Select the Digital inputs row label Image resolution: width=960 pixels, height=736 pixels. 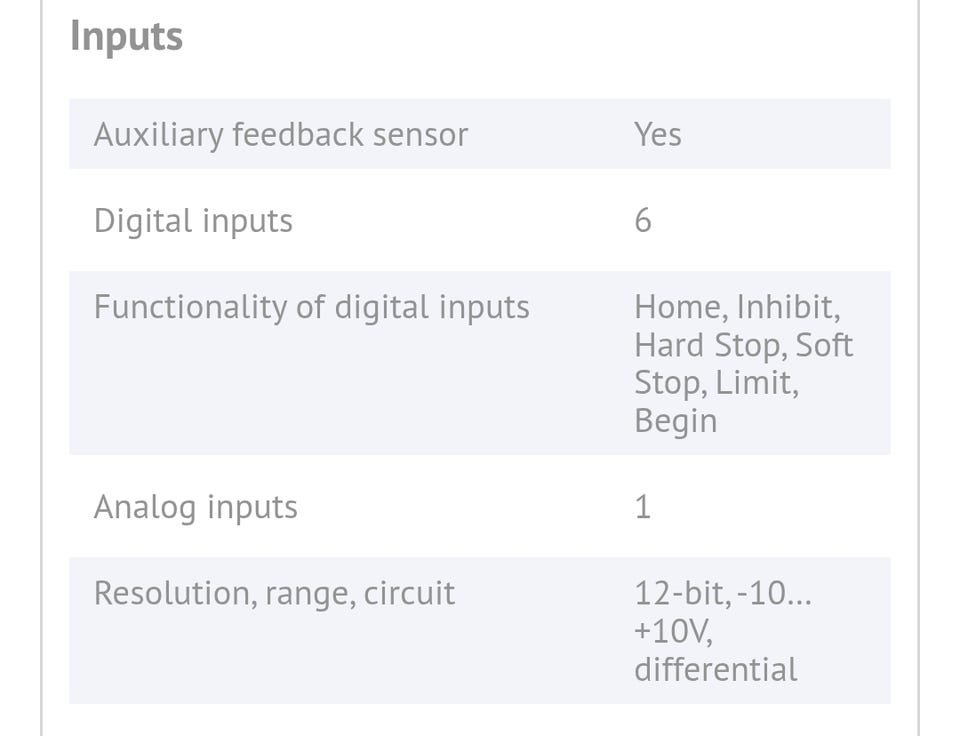pyautogui.click(x=193, y=221)
